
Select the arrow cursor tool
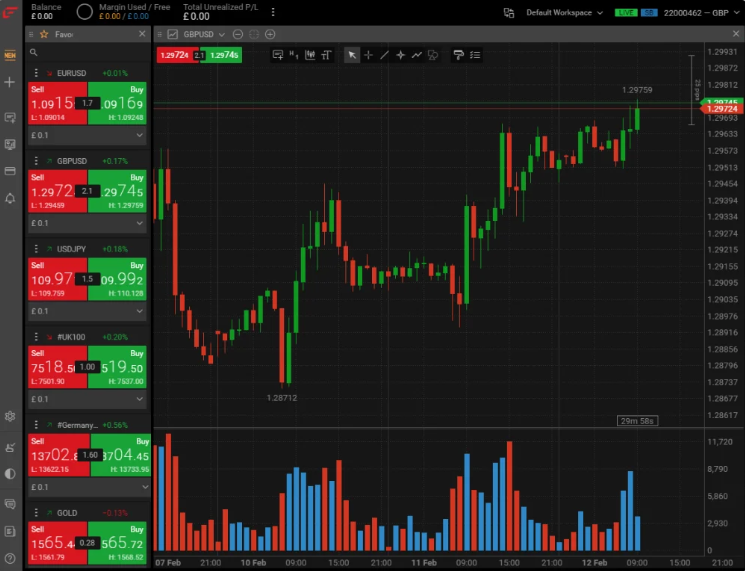point(352,55)
